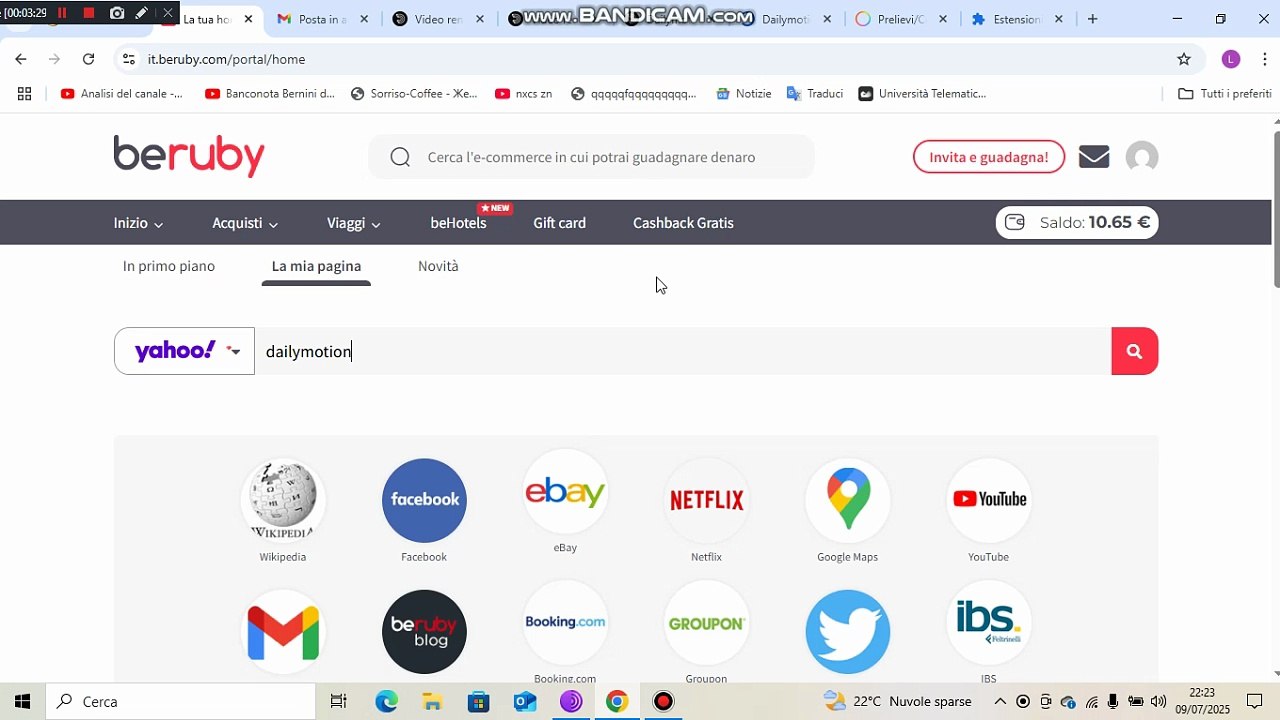Image resolution: width=1280 pixels, height=720 pixels.
Task: Open the beruby blog shortcut icon
Action: (424, 631)
